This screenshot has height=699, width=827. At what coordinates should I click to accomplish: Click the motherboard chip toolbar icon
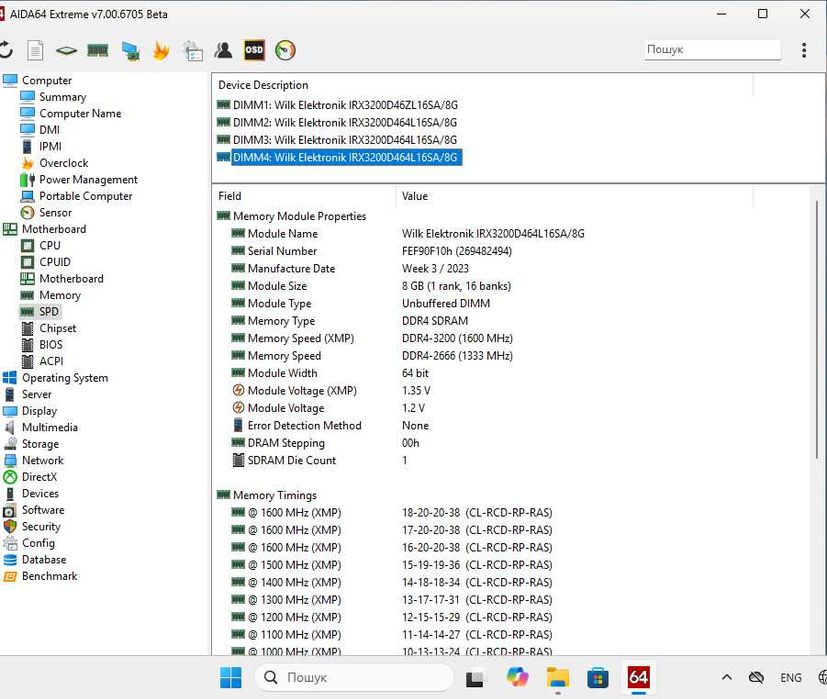66,51
